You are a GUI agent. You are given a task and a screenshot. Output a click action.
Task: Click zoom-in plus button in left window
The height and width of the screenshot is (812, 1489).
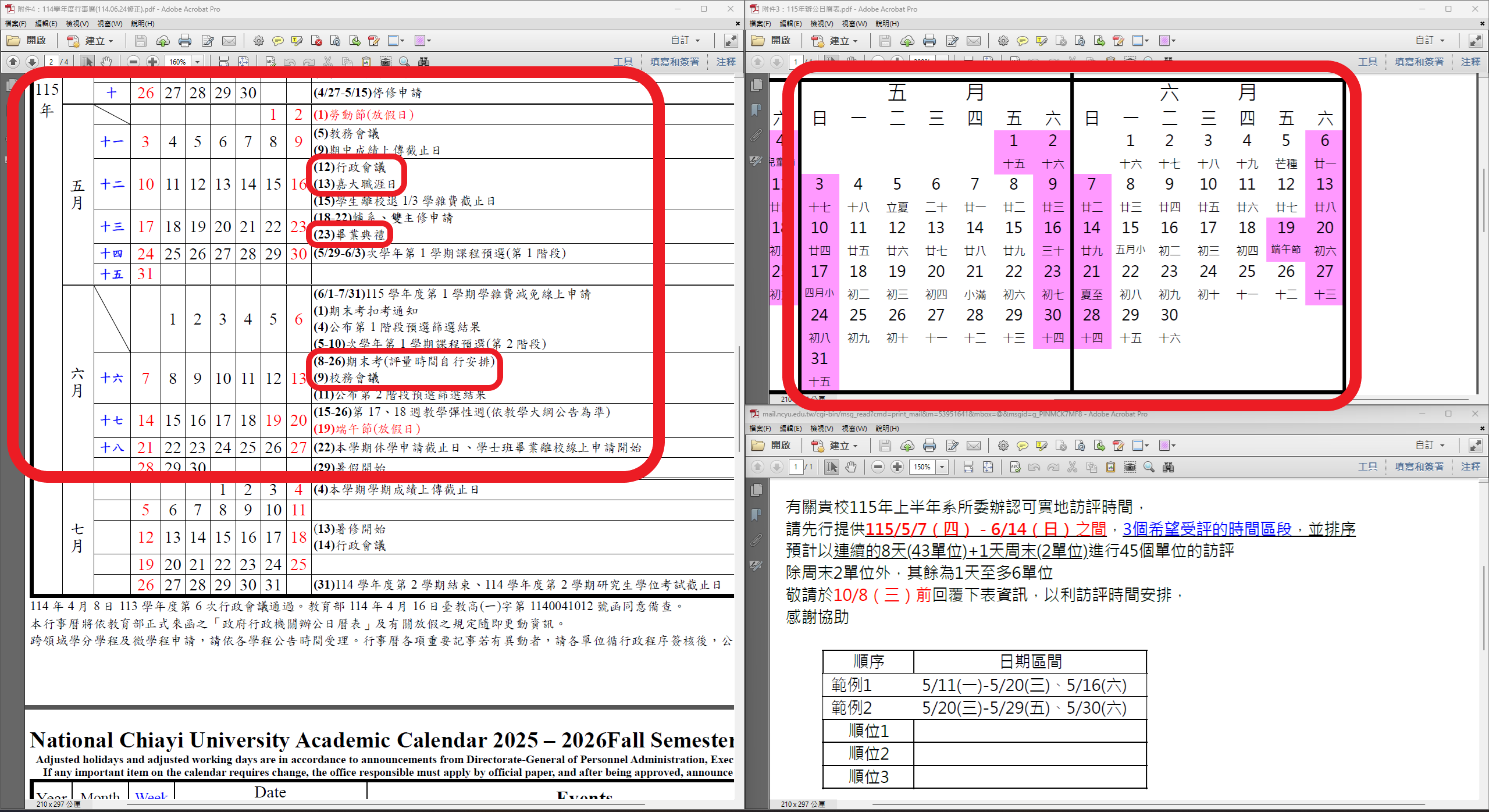pyautogui.click(x=153, y=62)
